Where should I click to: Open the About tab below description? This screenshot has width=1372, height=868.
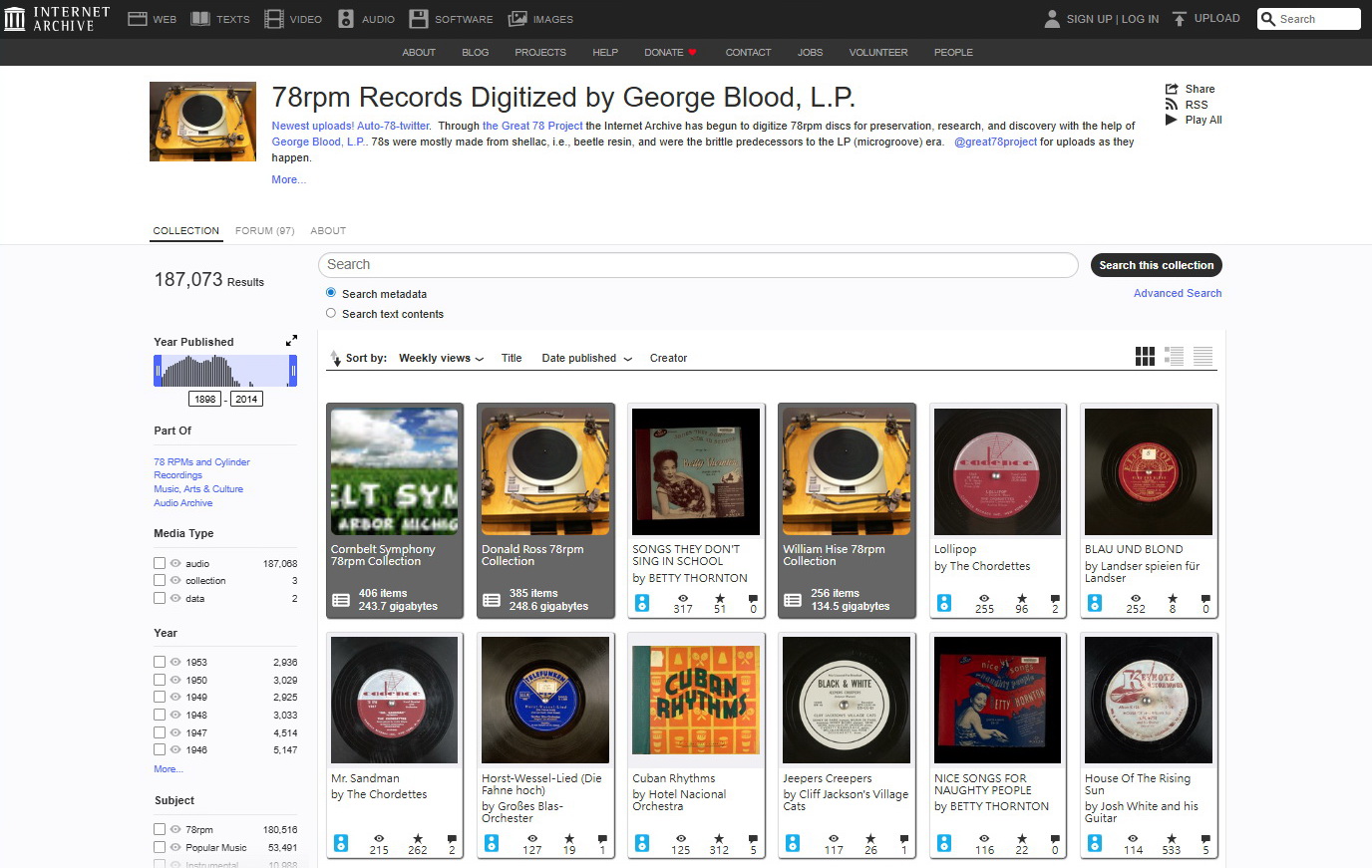(328, 230)
